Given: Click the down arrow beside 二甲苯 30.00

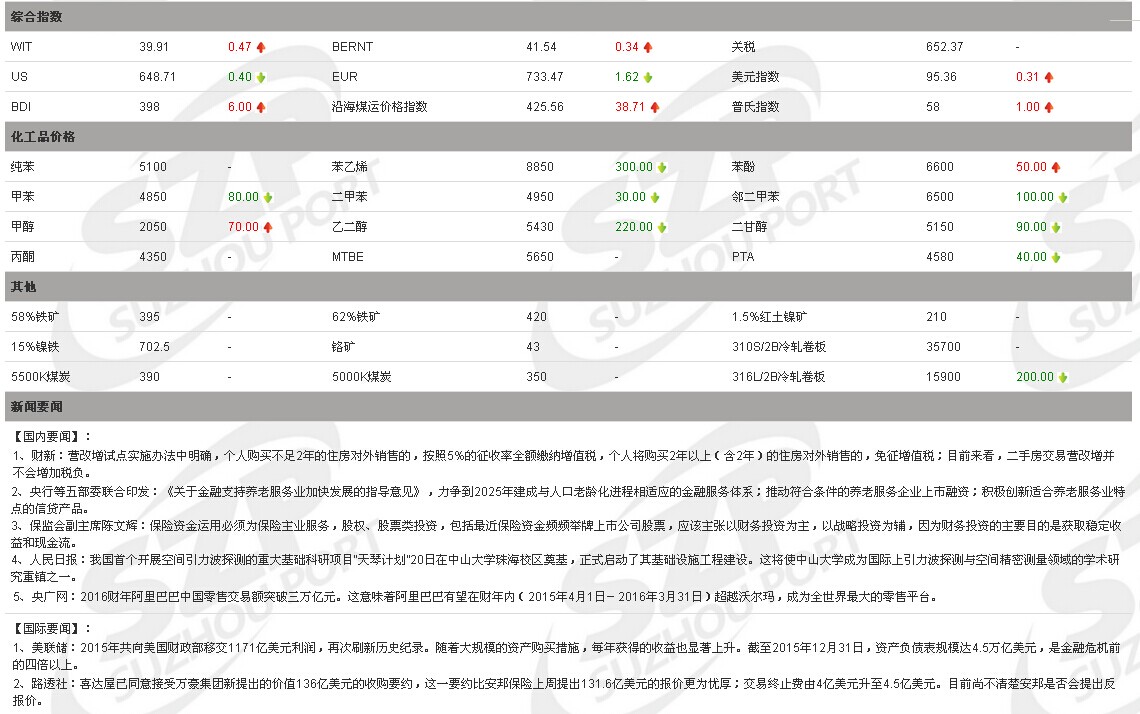Looking at the screenshot, I should pos(654,197).
